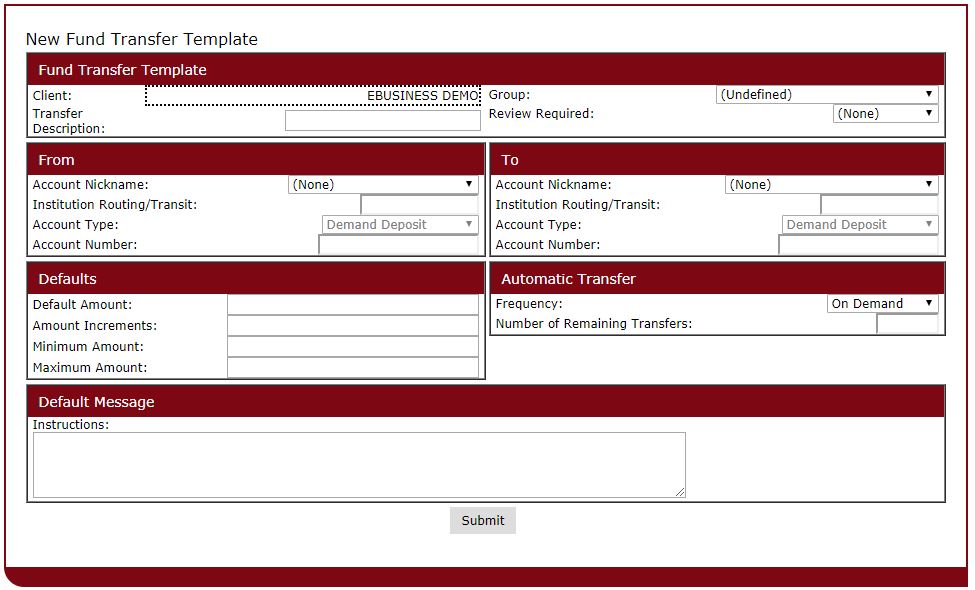This screenshot has height=590, width=975.
Task: Click the EBUSINESS DEMO client field
Action: [x=312, y=95]
